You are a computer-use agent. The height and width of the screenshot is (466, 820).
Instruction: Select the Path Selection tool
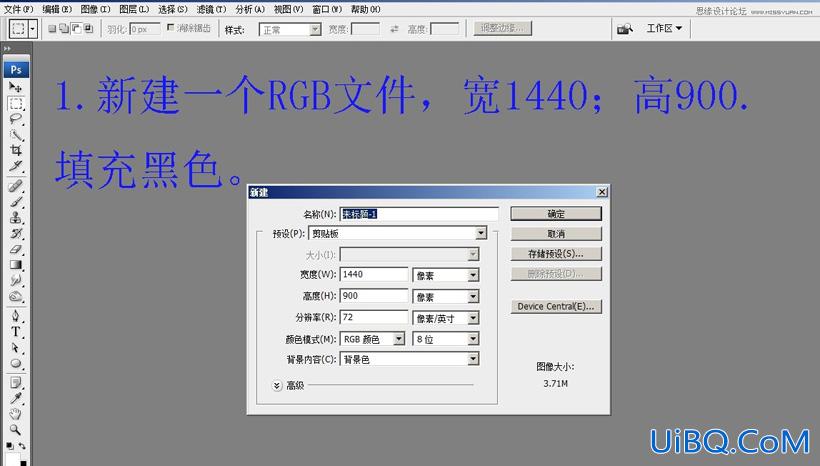[16, 347]
